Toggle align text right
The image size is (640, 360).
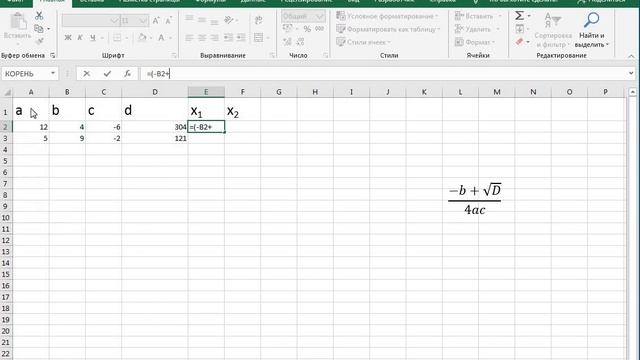pyautogui.click(x=215, y=38)
